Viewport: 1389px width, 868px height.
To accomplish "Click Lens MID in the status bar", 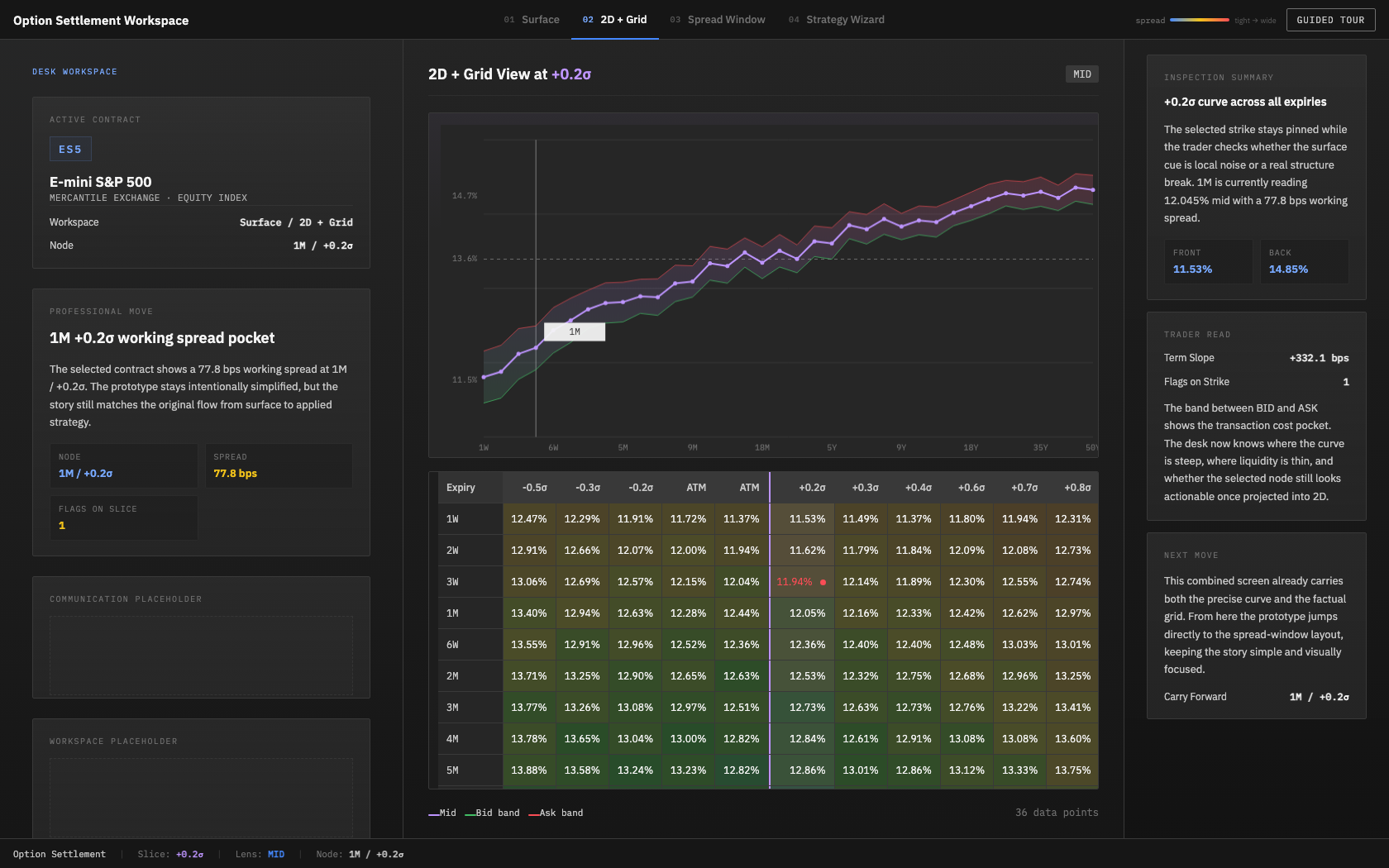I will (x=260, y=855).
